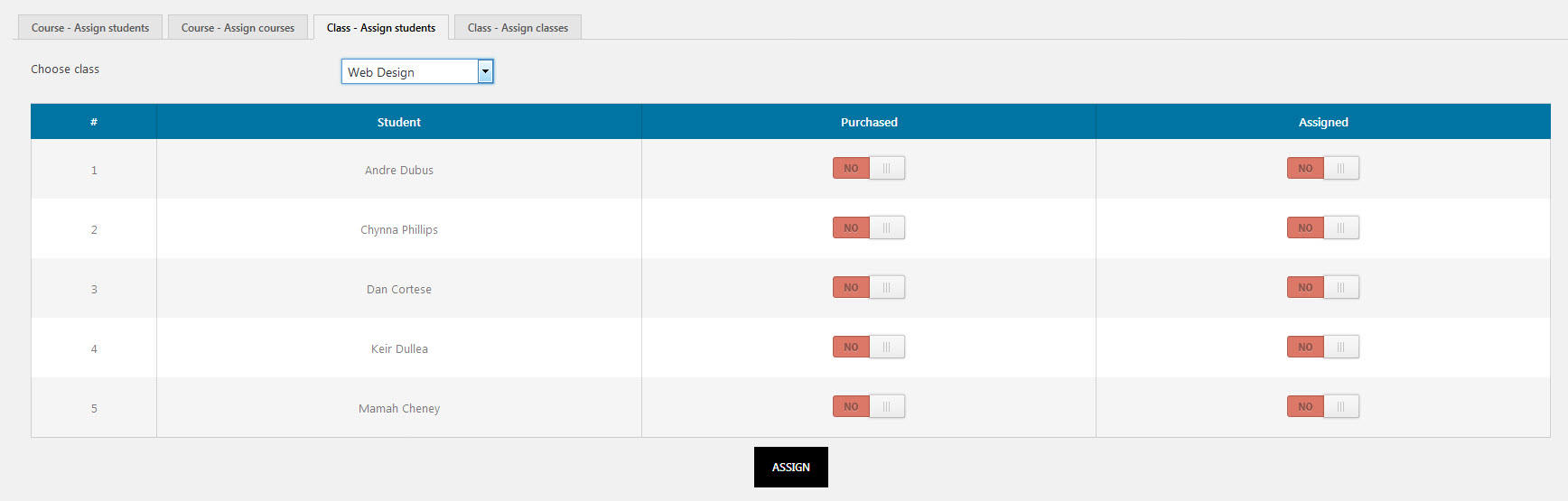Go to Class - Assign classes tab

tap(518, 28)
